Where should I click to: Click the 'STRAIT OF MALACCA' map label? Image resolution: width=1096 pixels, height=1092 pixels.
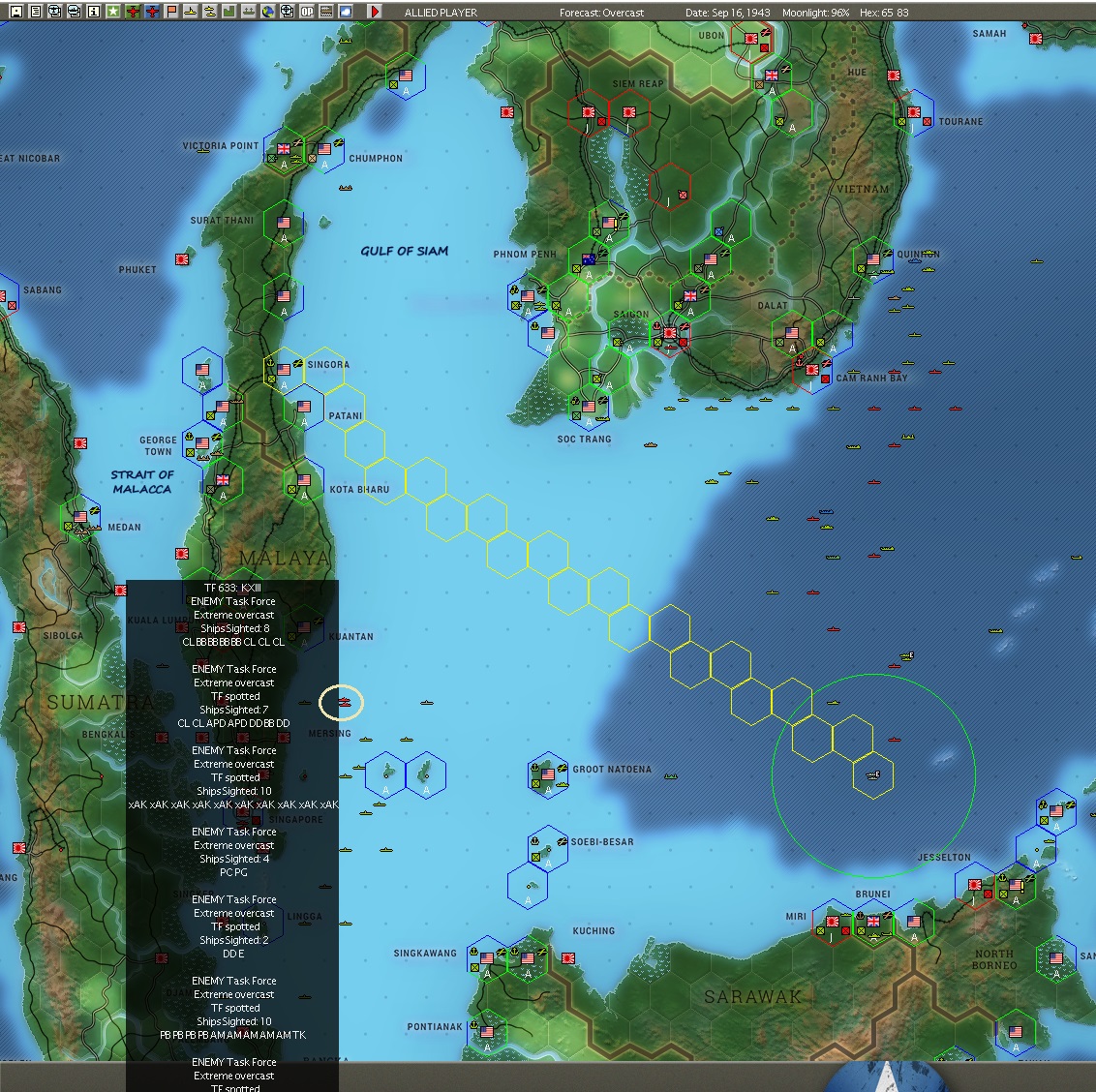pos(142,482)
